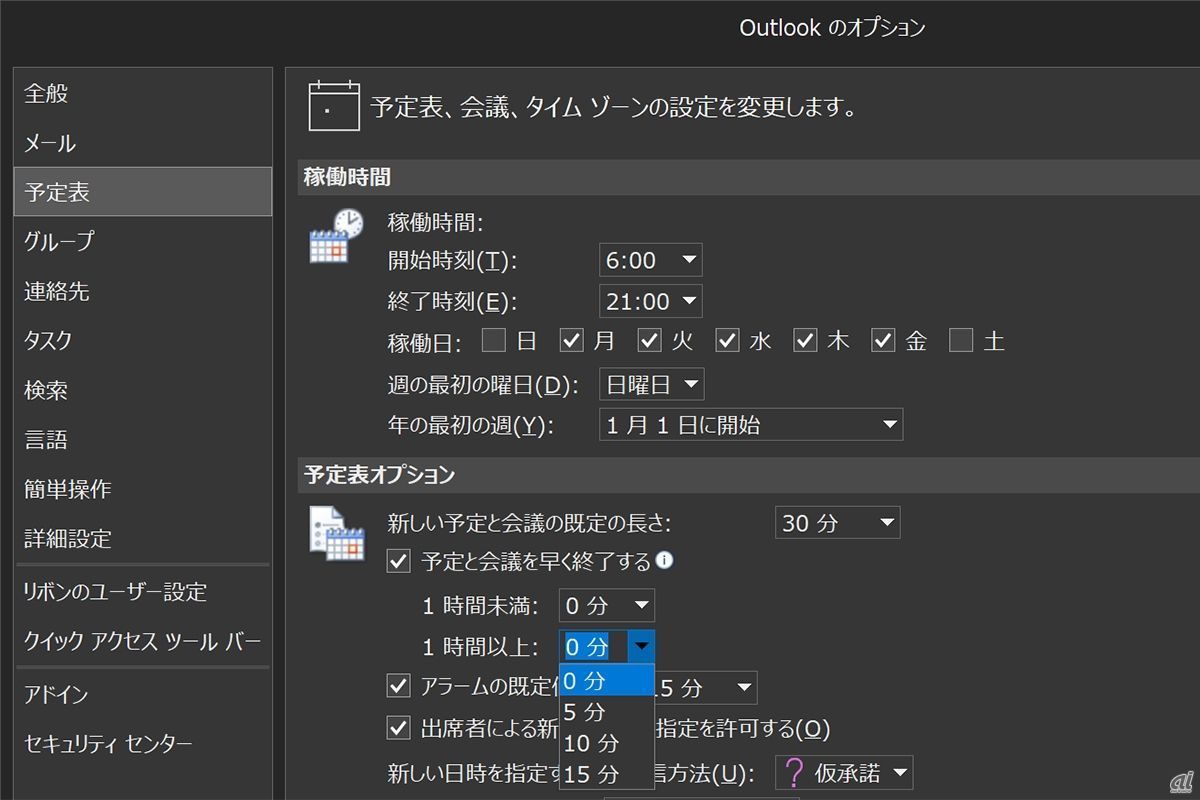Switch to the メール category
Image resolution: width=1200 pixels, height=800 pixels.
(50, 144)
